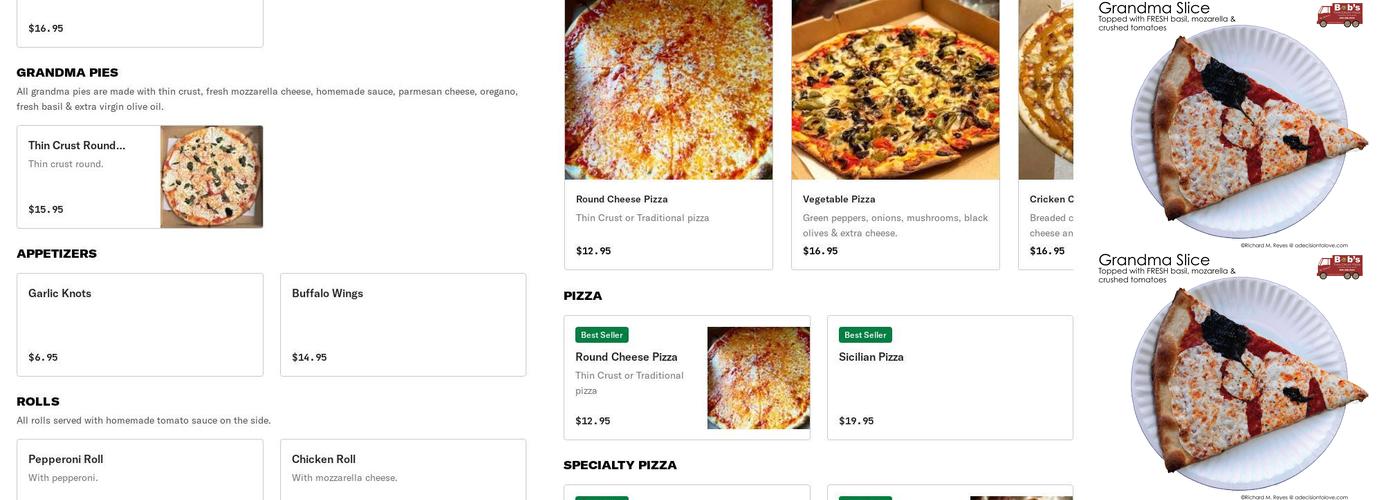Open the large Vegetable Pizza photo
The width and height of the screenshot is (1400, 500).
point(895,90)
